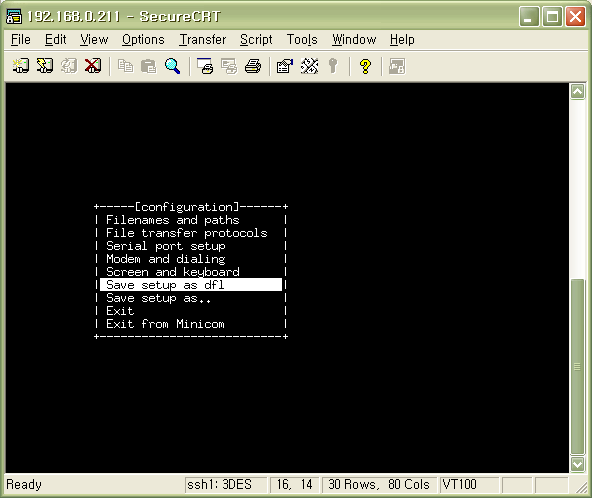592x498 pixels.
Task: Minimize the SecureCRT window
Action: (529, 17)
